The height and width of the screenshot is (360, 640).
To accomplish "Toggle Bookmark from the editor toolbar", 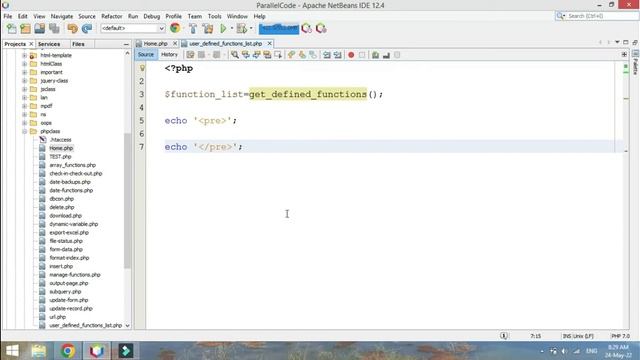I will [x=313, y=55].
